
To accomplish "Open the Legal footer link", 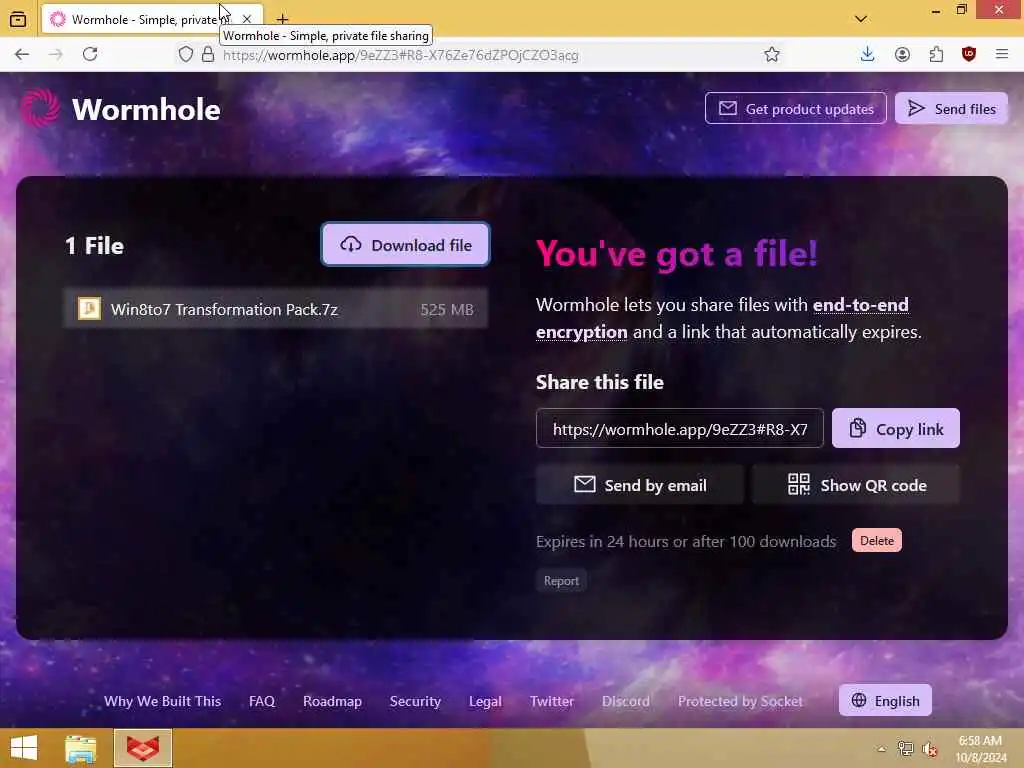I will [485, 701].
